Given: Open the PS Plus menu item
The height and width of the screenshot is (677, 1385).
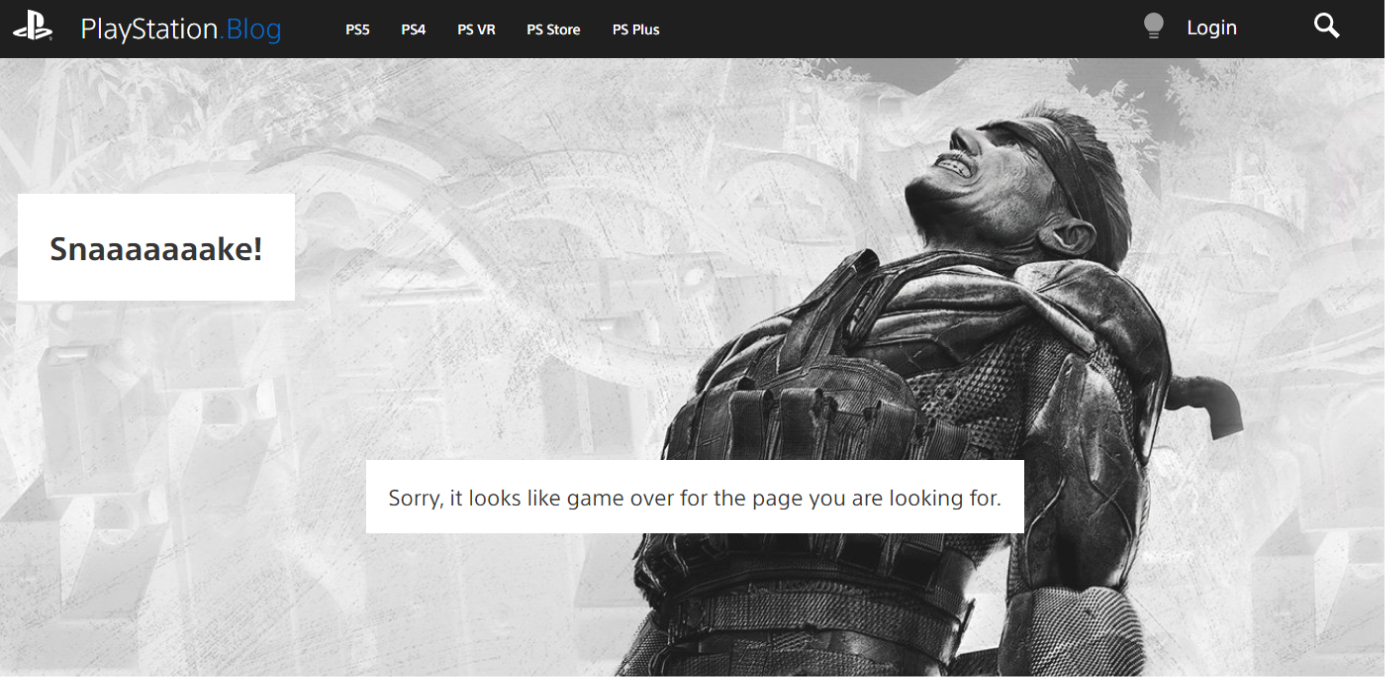Looking at the screenshot, I should point(636,30).
